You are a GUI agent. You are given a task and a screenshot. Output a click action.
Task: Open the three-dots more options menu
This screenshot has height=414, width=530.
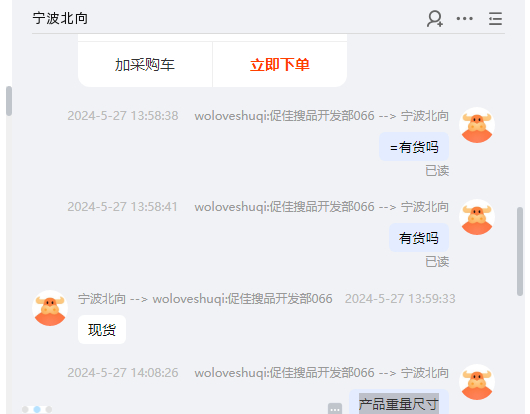click(x=465, y=19)
